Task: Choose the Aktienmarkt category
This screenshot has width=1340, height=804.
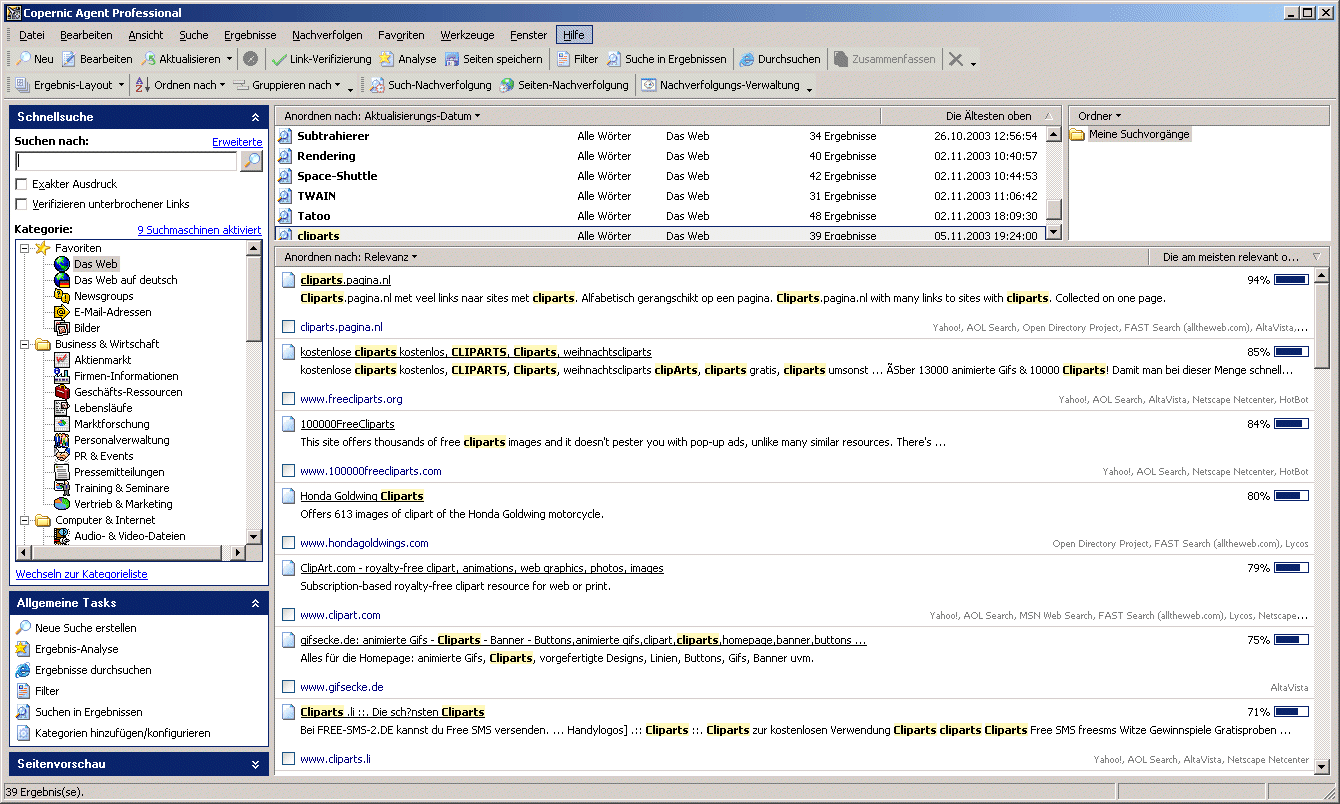Action: pos(103,360)
